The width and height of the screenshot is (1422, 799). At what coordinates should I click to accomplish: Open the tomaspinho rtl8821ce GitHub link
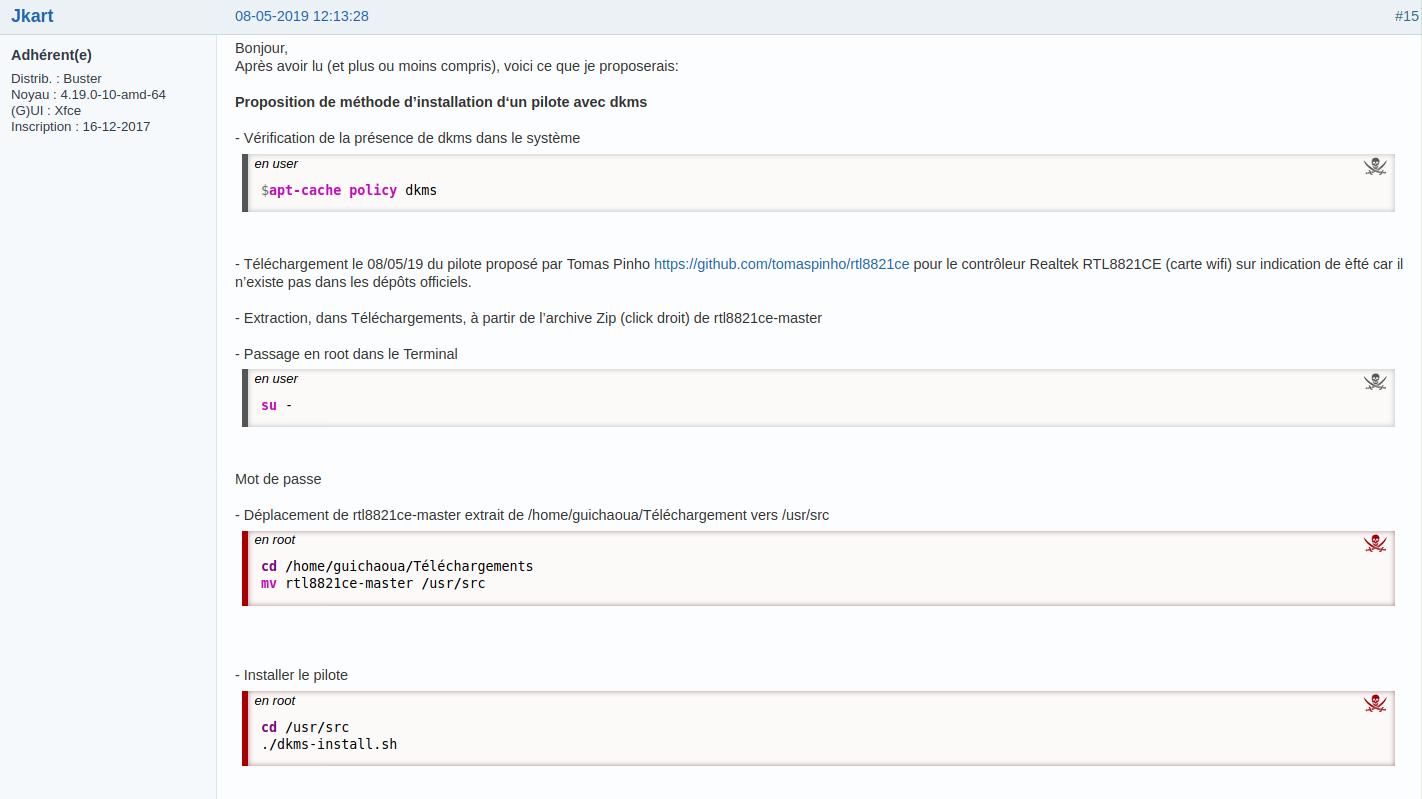coord(781,264)
